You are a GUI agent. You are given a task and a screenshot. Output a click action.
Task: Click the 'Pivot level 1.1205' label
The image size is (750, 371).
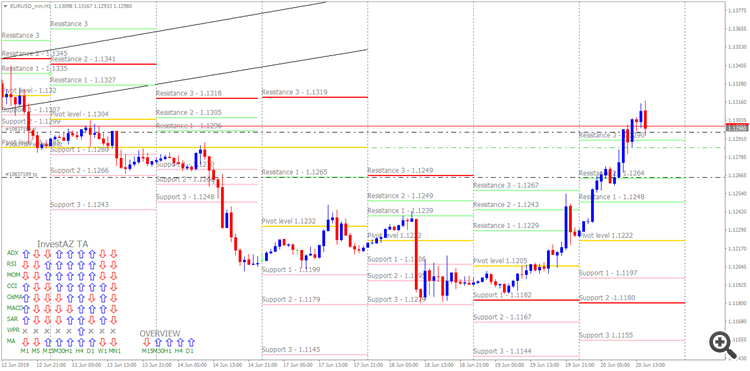(500, 261)
